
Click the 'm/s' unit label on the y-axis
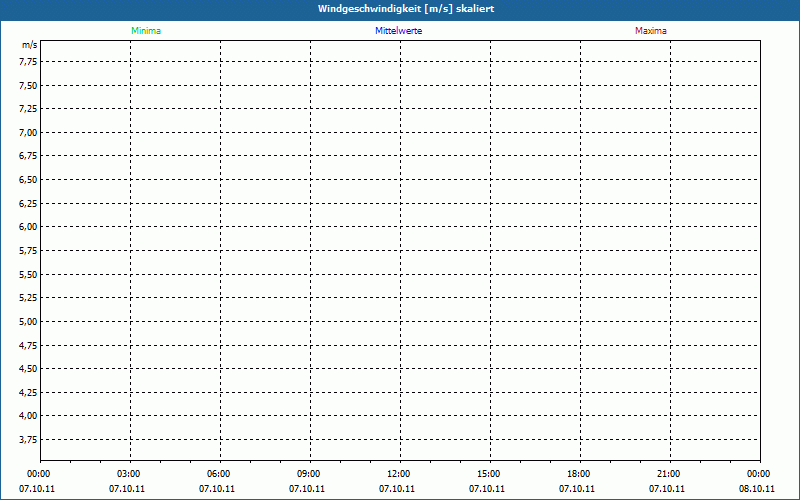coord(30,45)
